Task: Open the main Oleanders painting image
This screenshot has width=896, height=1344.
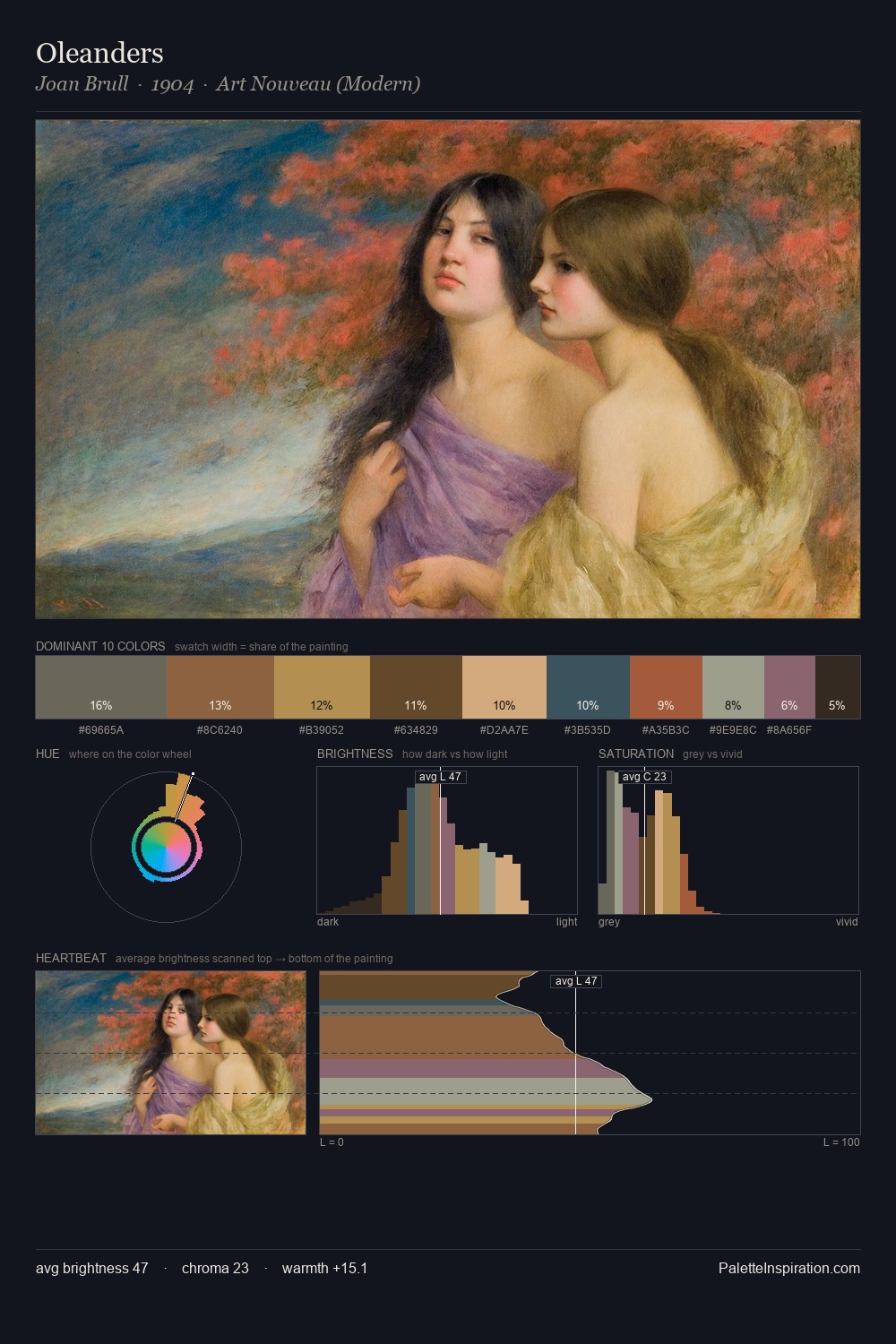Action: point(448,369)
